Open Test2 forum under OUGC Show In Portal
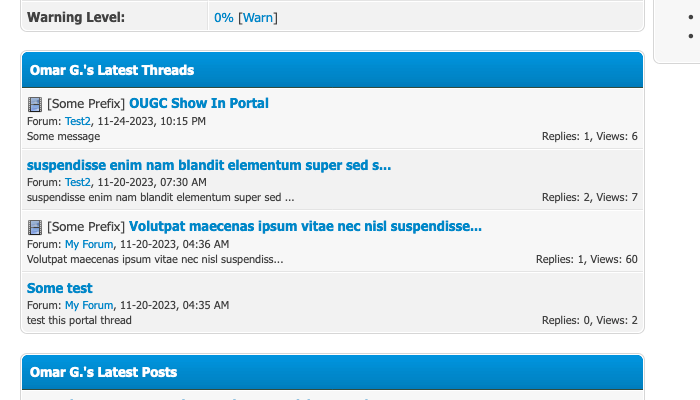This screenshot has width=700, height=400. 78,121
